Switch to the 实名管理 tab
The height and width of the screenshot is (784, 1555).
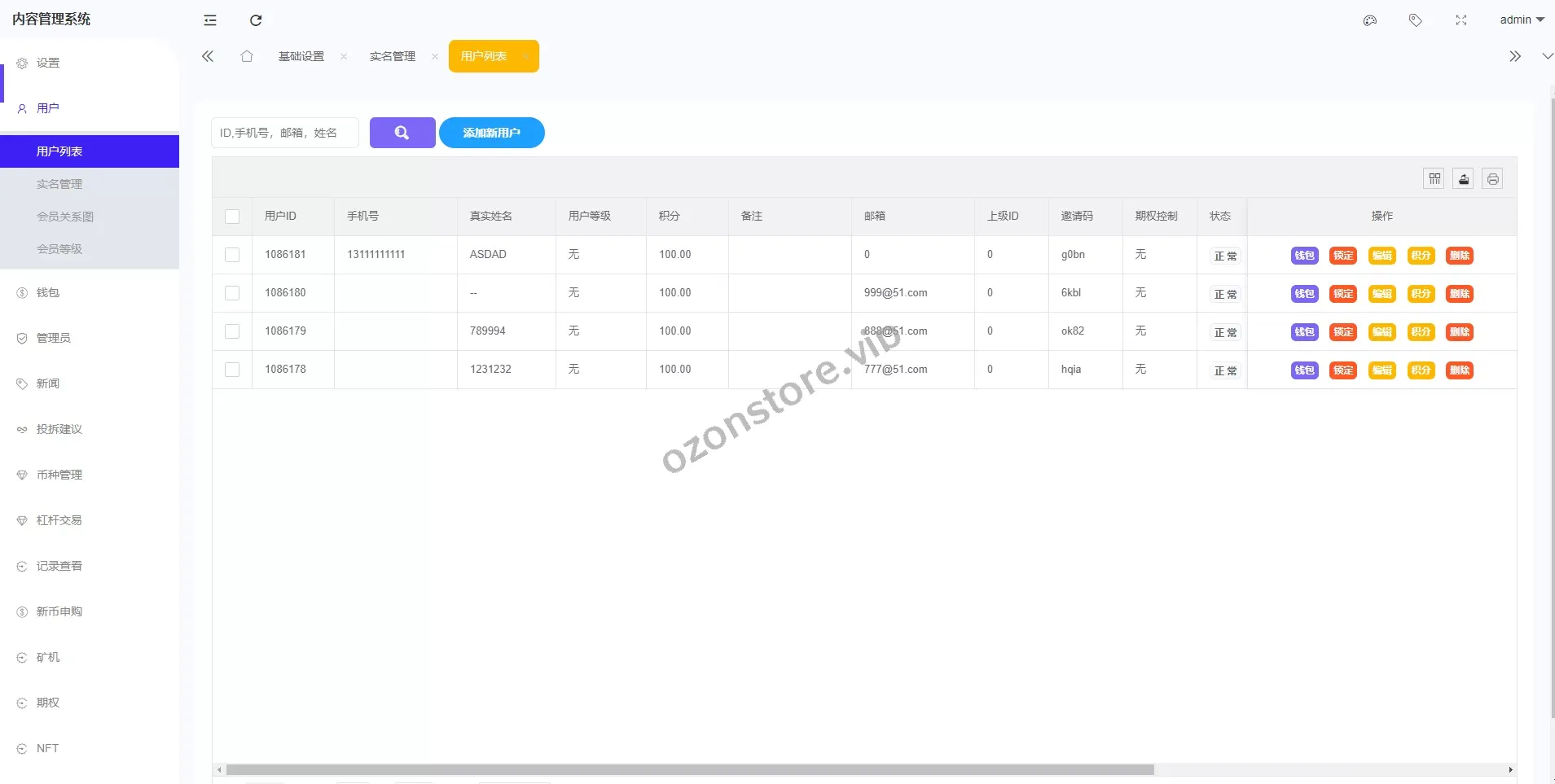[x=393, y=56]
